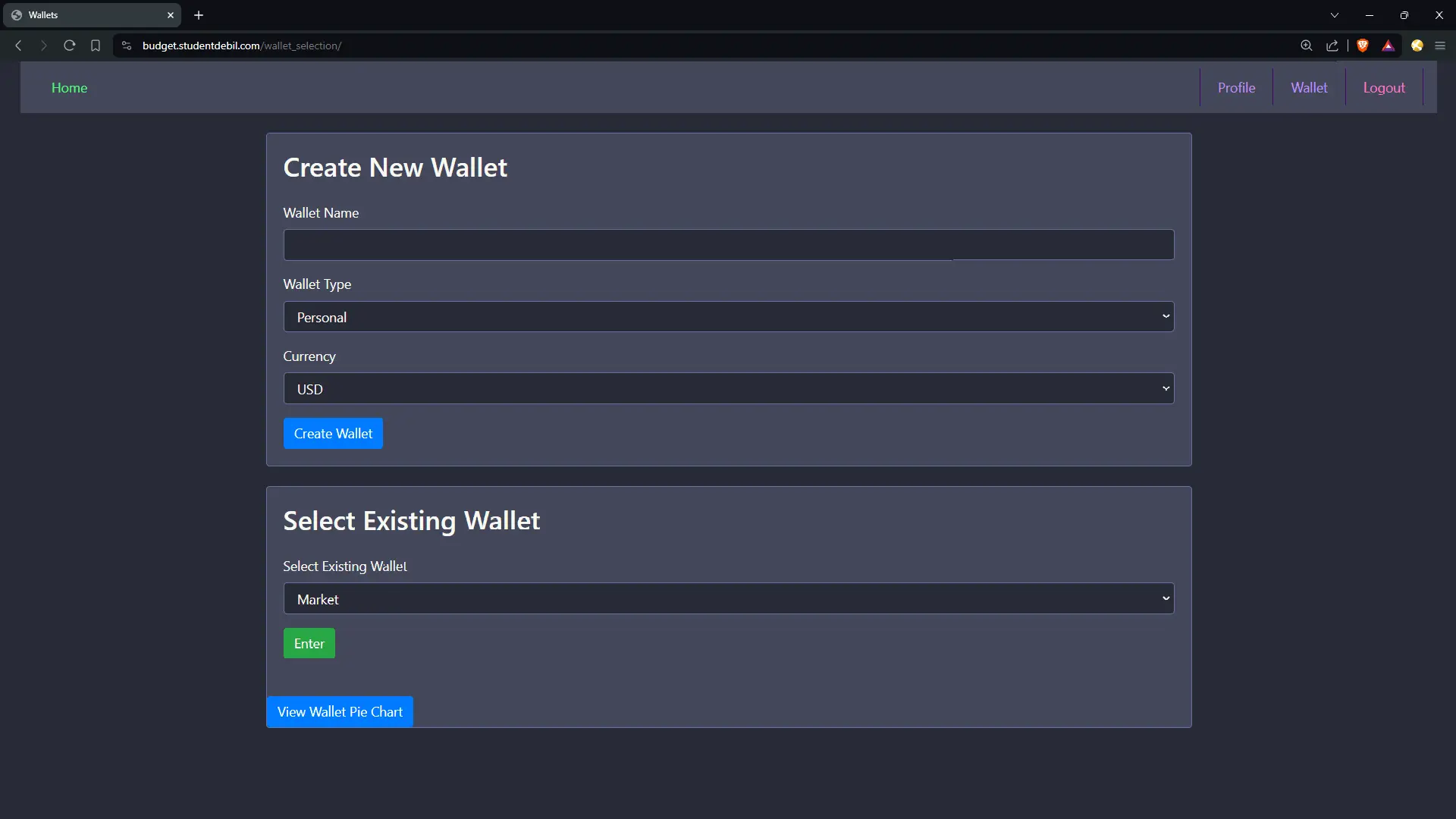The image size is (1456, 819).
Task: Open the Wallet nav link
Action: tap(1309, 88)
